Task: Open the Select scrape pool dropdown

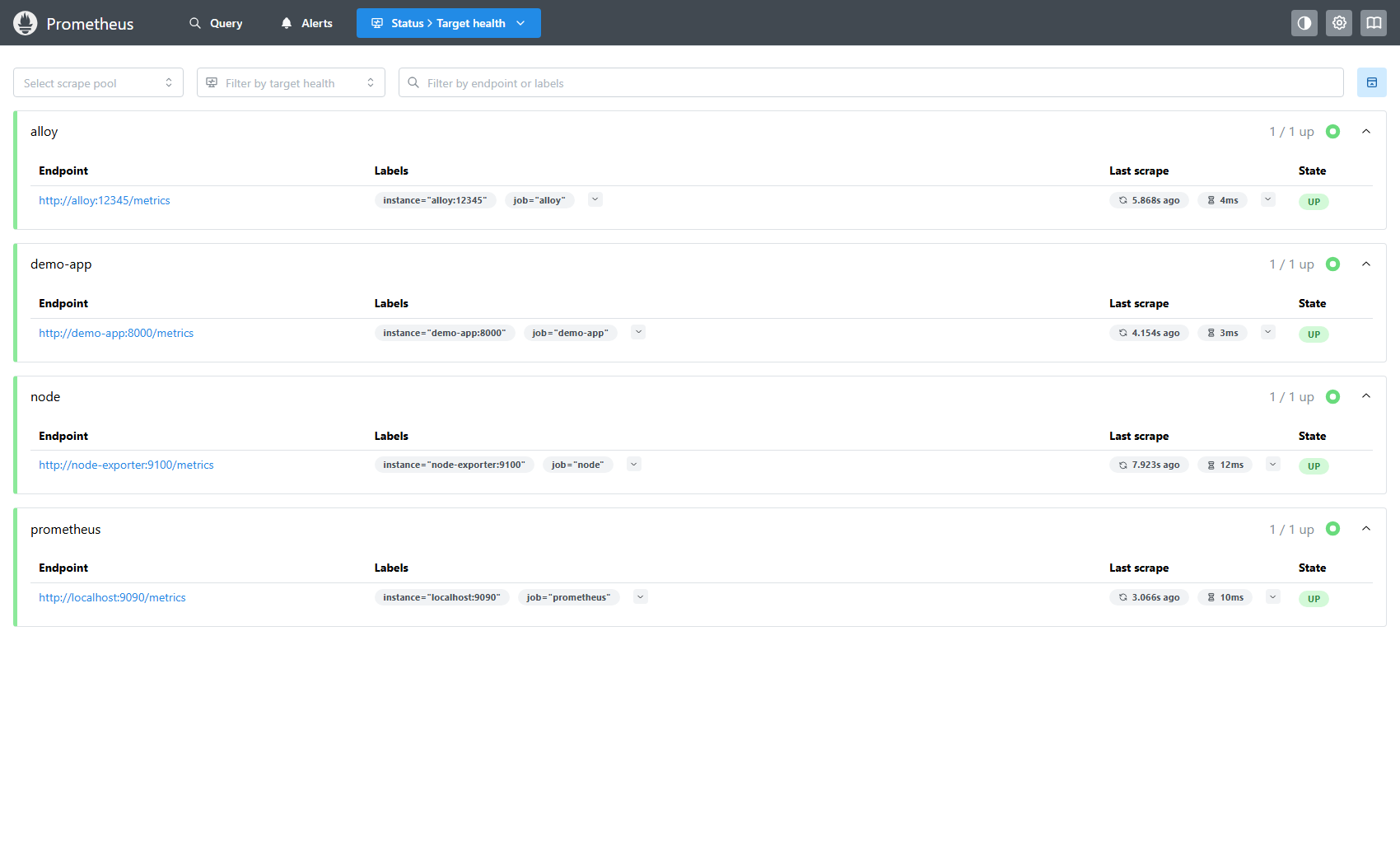Action: point(98,82)
